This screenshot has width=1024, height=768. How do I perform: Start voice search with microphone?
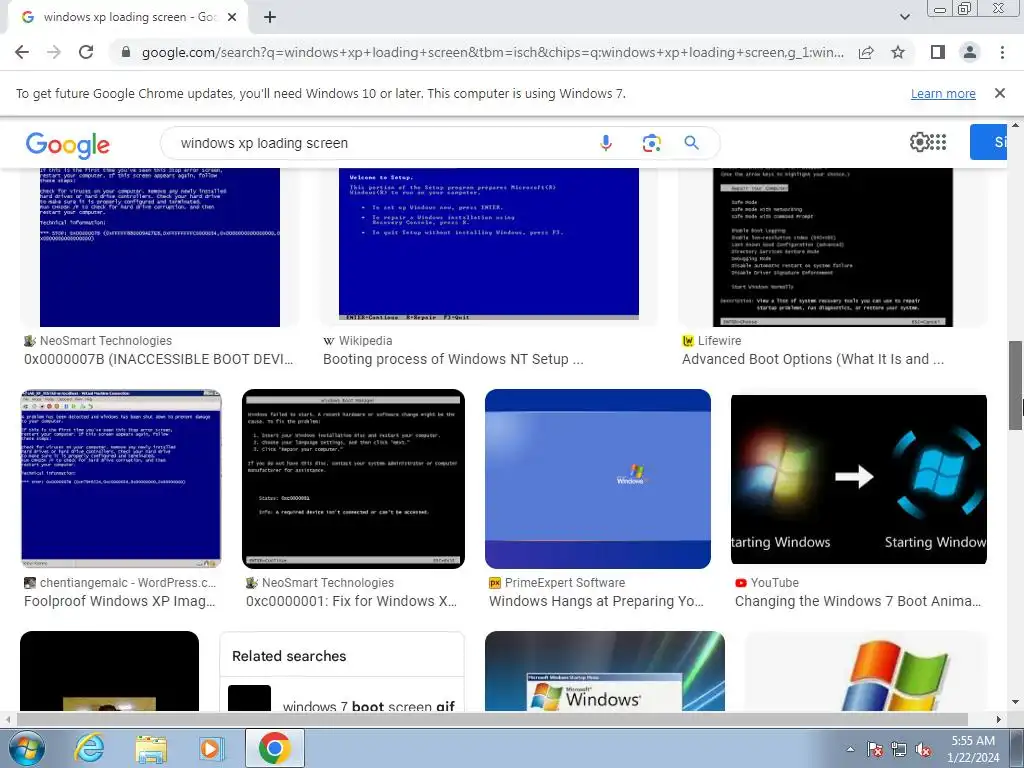pos(606,143)
